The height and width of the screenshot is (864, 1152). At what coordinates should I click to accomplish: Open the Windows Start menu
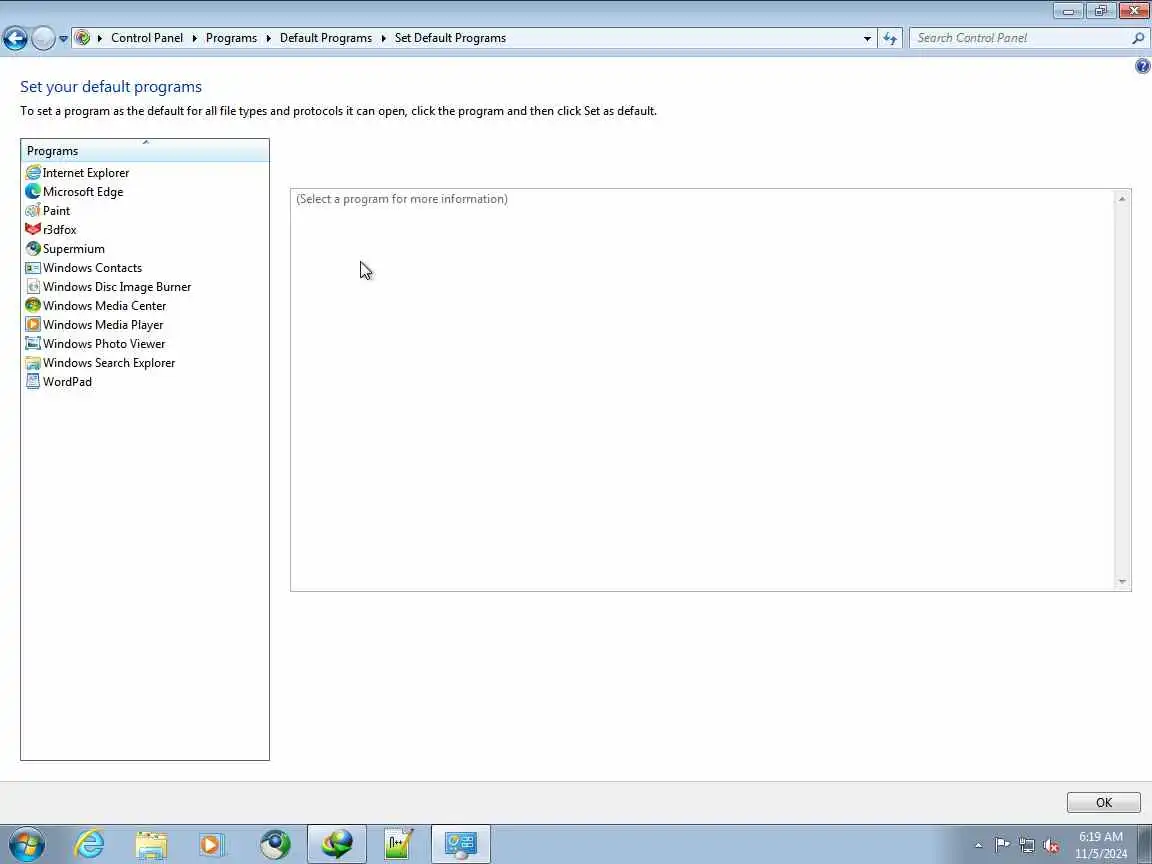point(27,844)
